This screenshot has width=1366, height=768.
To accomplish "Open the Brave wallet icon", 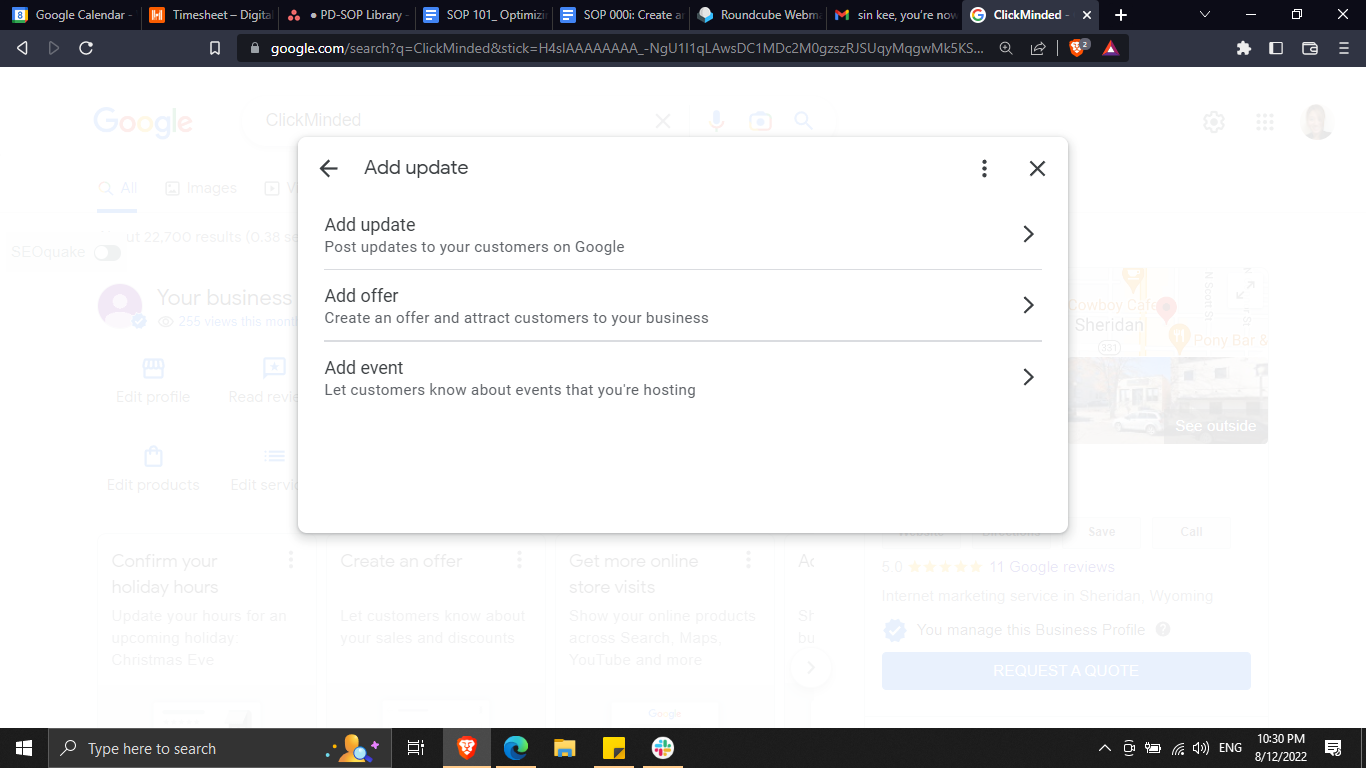I will tap(1310, 48).
